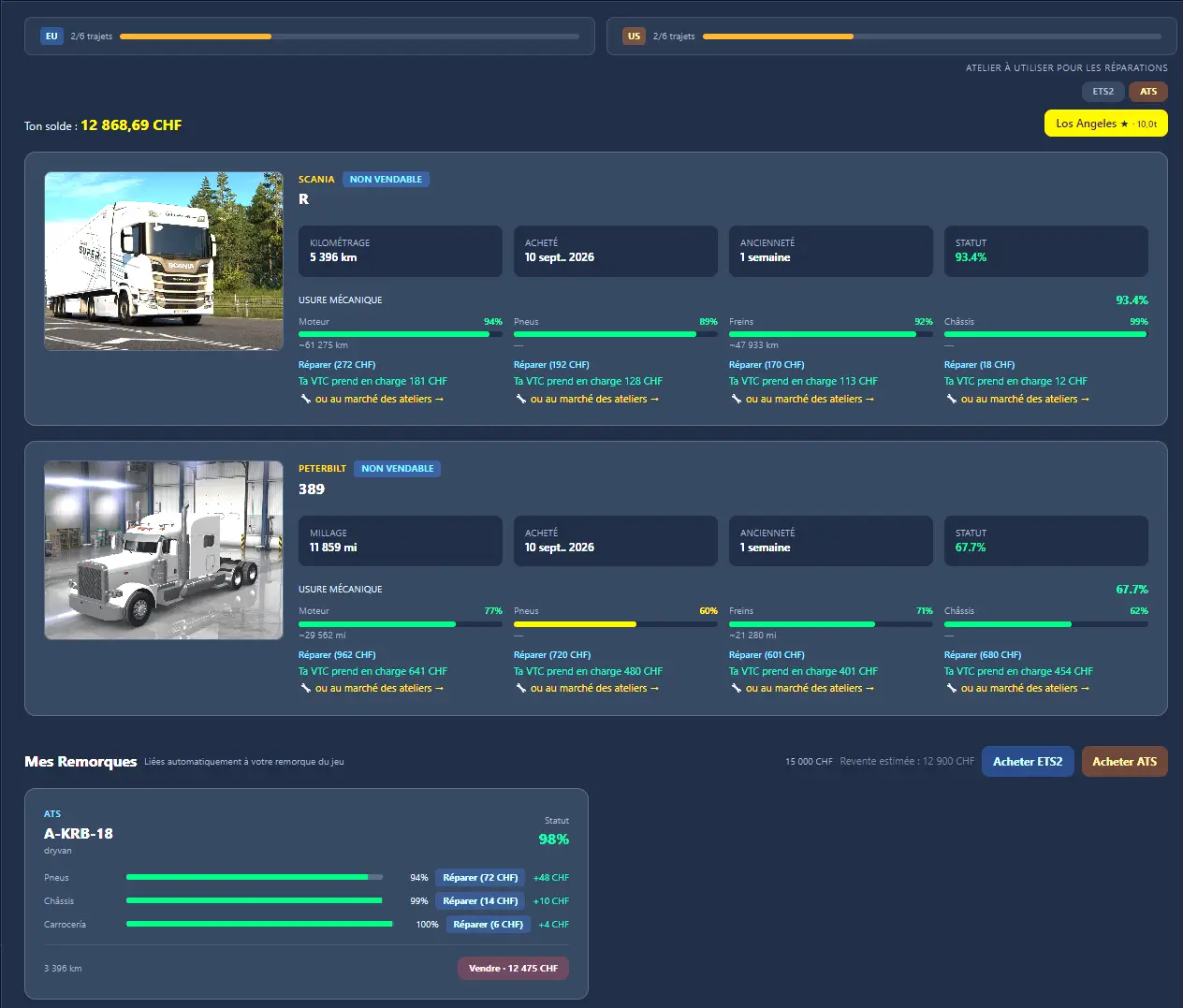Click the Scania STATUT 93.4% box
Screen dimensions: 1183x1008
click(x=1046, y=251)
